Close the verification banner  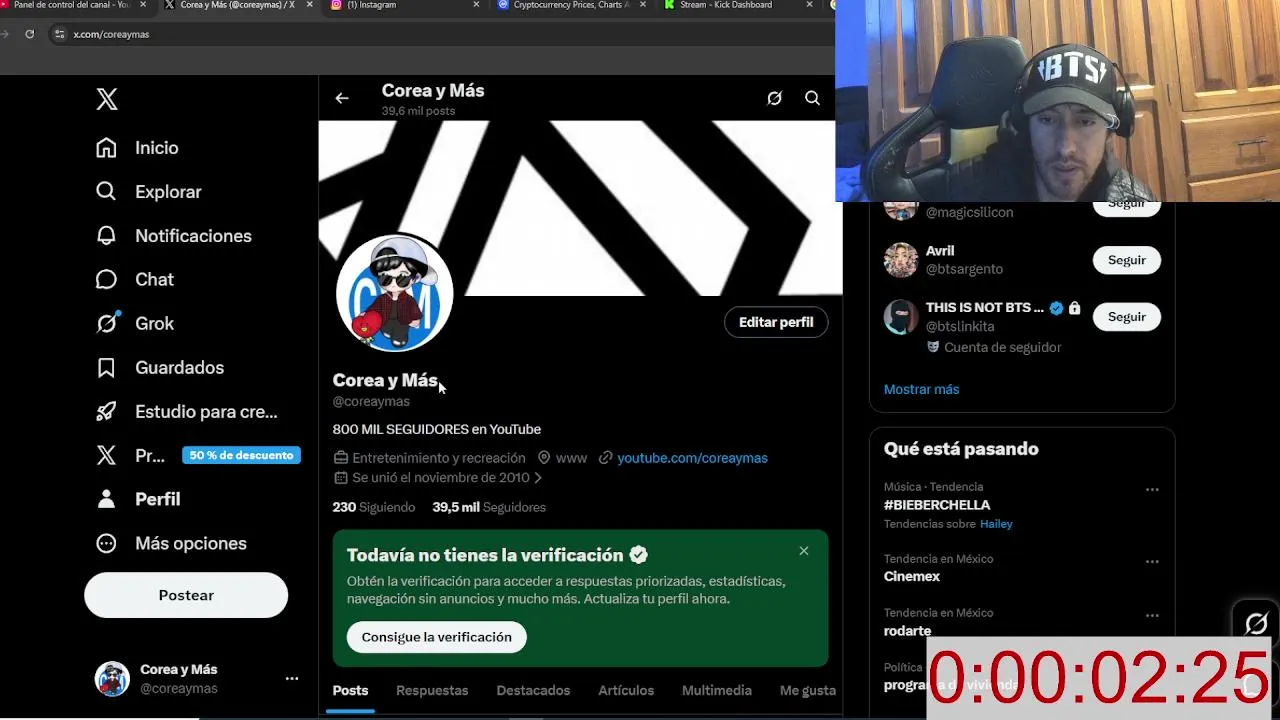804,551
